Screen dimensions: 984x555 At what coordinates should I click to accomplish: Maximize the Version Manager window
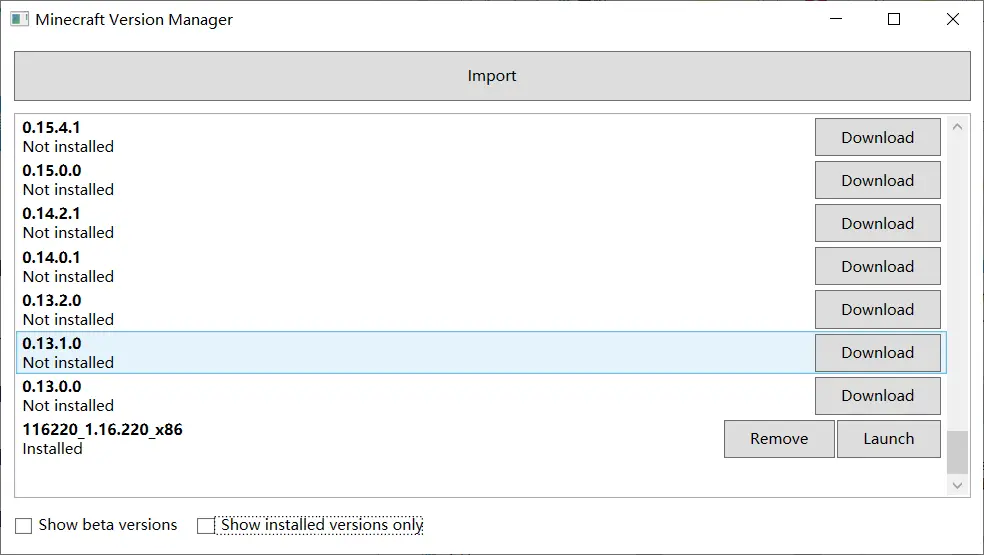894,19
